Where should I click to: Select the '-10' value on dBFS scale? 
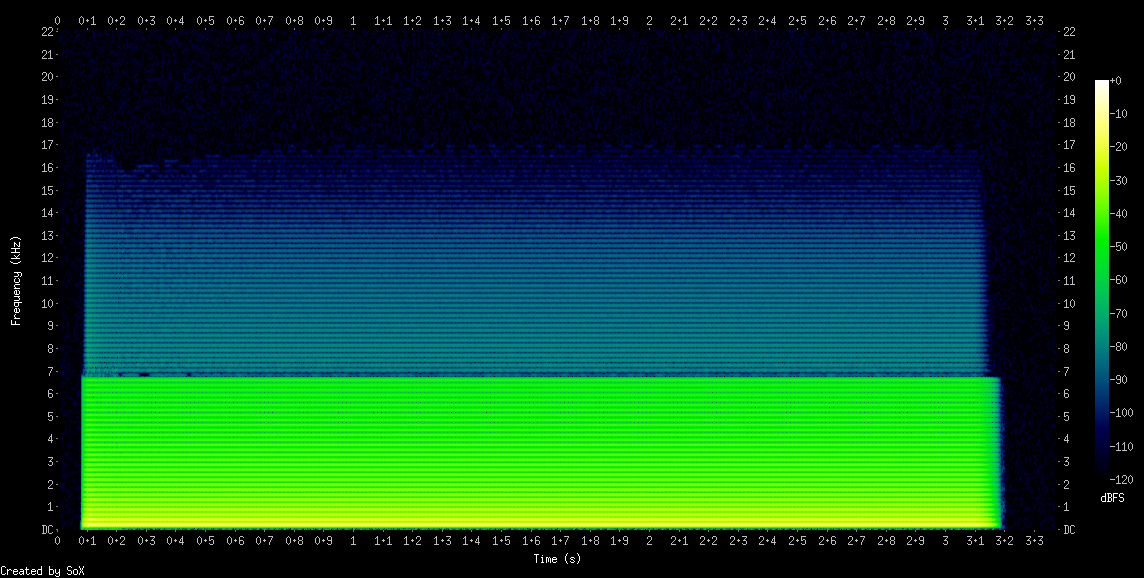(1118, 114)
